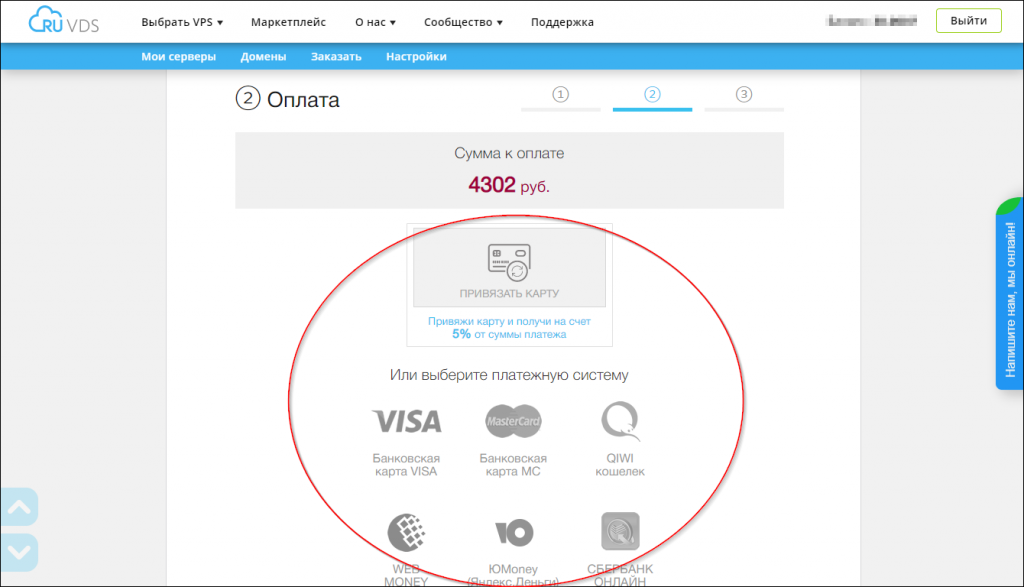
Task: Click QIWI кошелек label
Action: click(x=620, y=465)
